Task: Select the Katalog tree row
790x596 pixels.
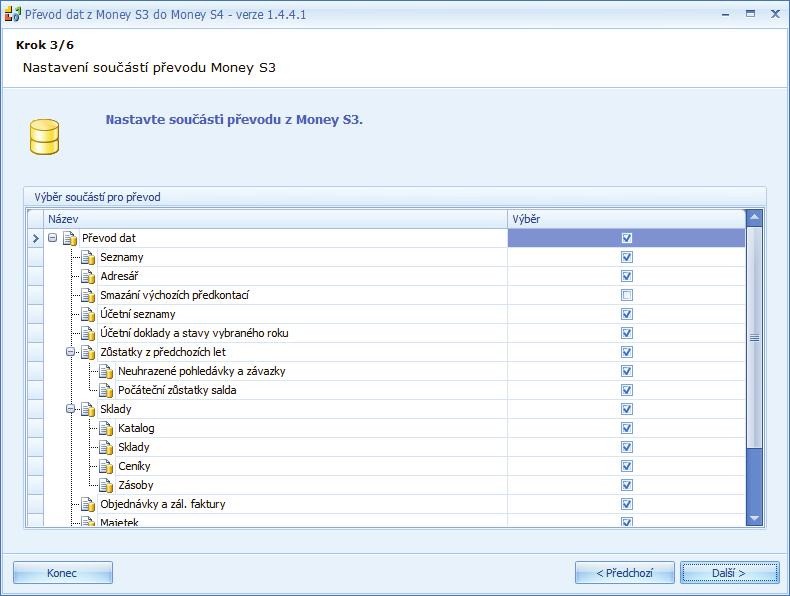Action: (386, 428)
